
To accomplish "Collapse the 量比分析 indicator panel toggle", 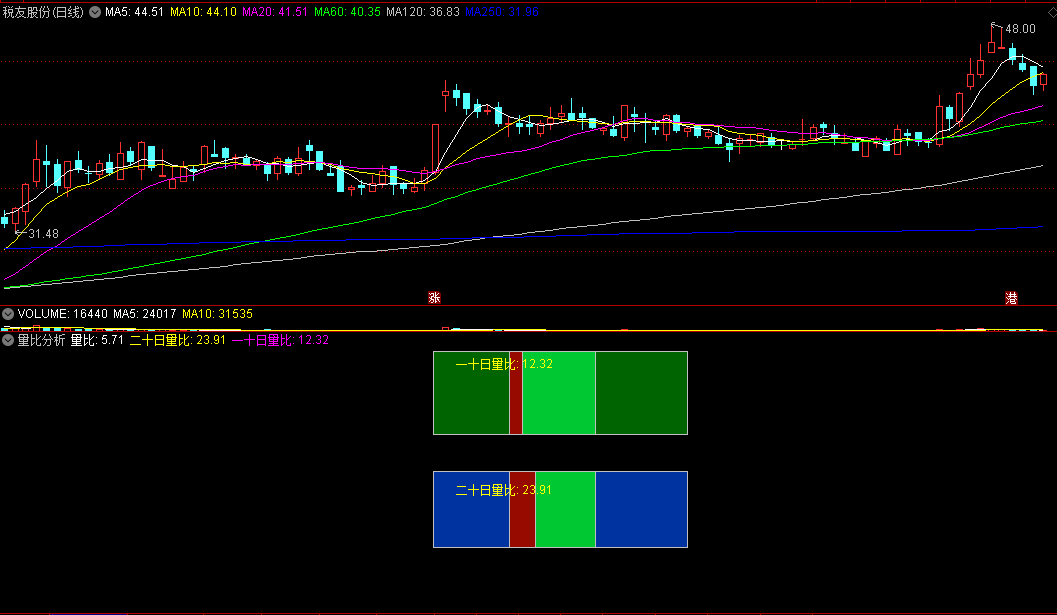I will click(x=8, y=341).
